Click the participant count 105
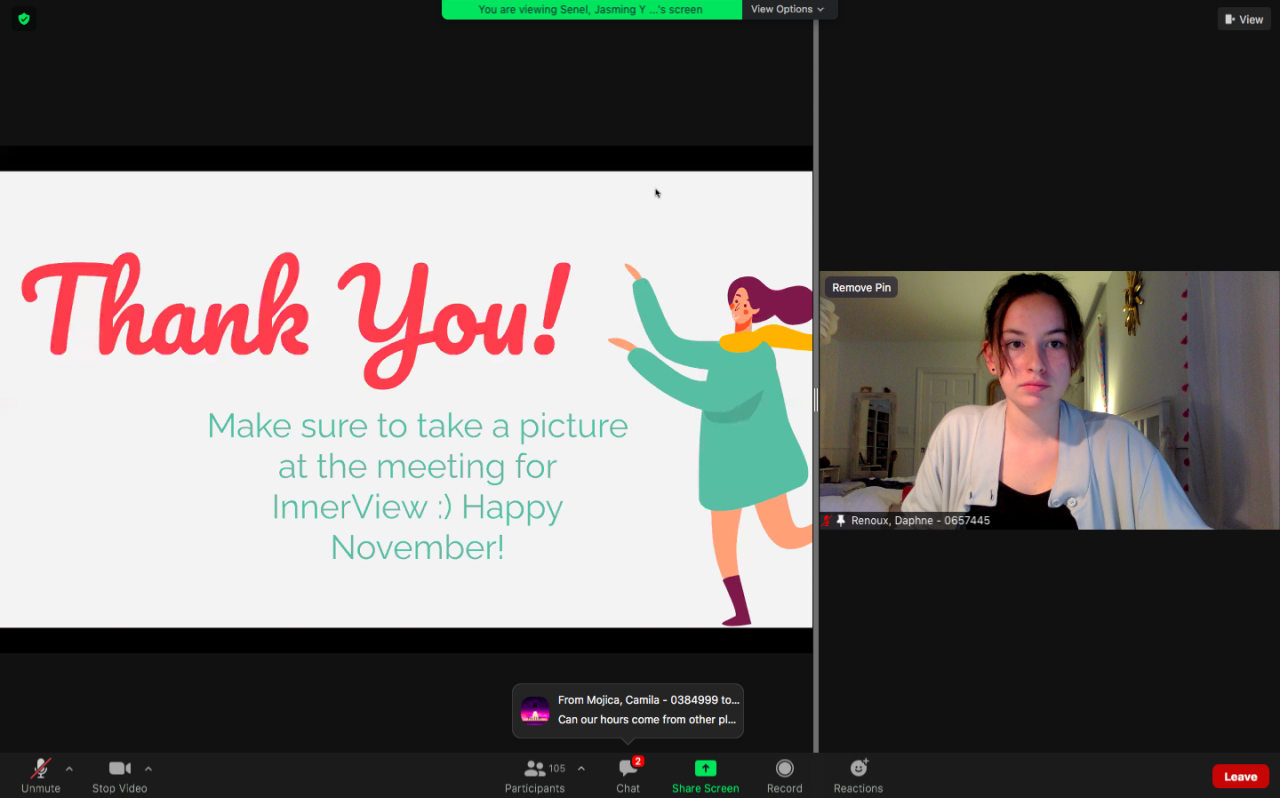Viewport: 1280px width, 798px height. 557,769
